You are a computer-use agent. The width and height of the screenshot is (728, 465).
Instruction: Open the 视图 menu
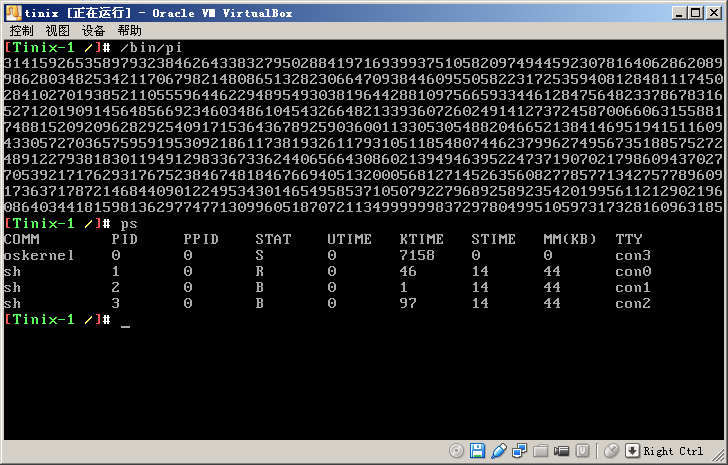(x=58, y=31)
